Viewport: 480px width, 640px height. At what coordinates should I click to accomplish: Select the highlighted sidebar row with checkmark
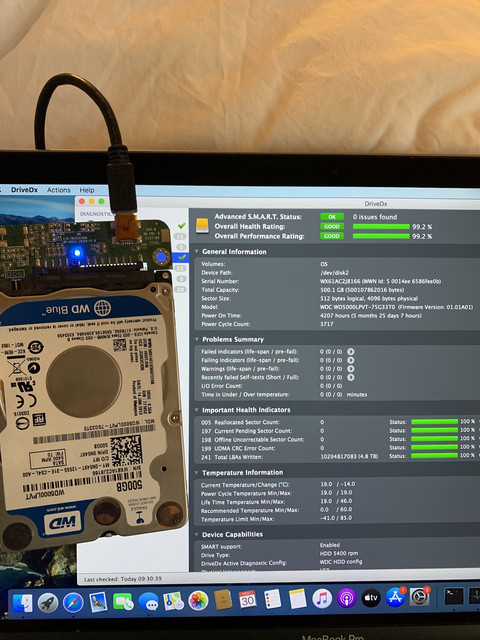pyautogui.click(x=181, y=257)
